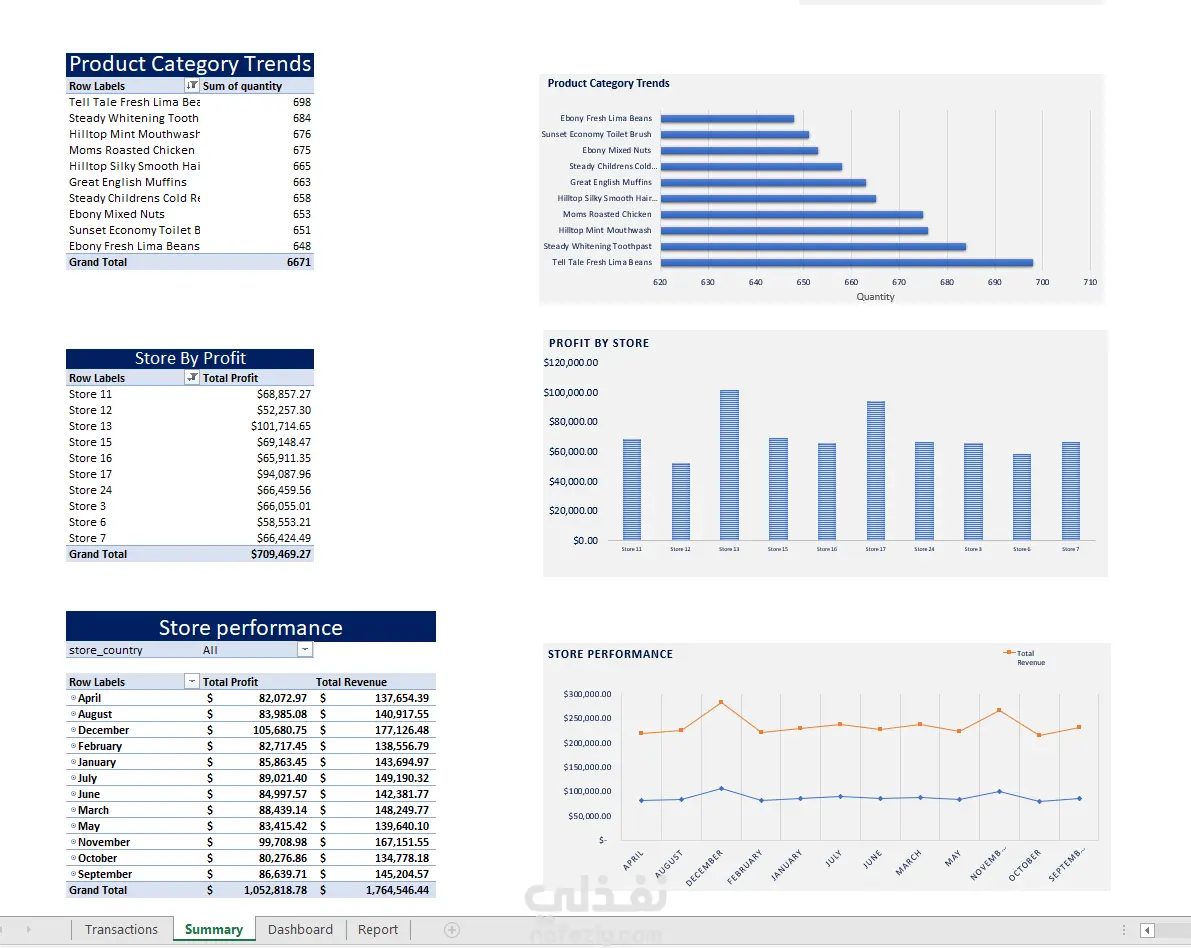
Task: Switch to the Transactions sheet tab
Action: (x=122, y=930)
